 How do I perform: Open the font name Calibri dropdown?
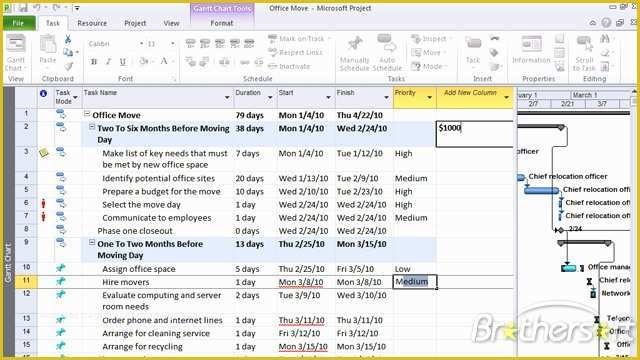point(141,44)
